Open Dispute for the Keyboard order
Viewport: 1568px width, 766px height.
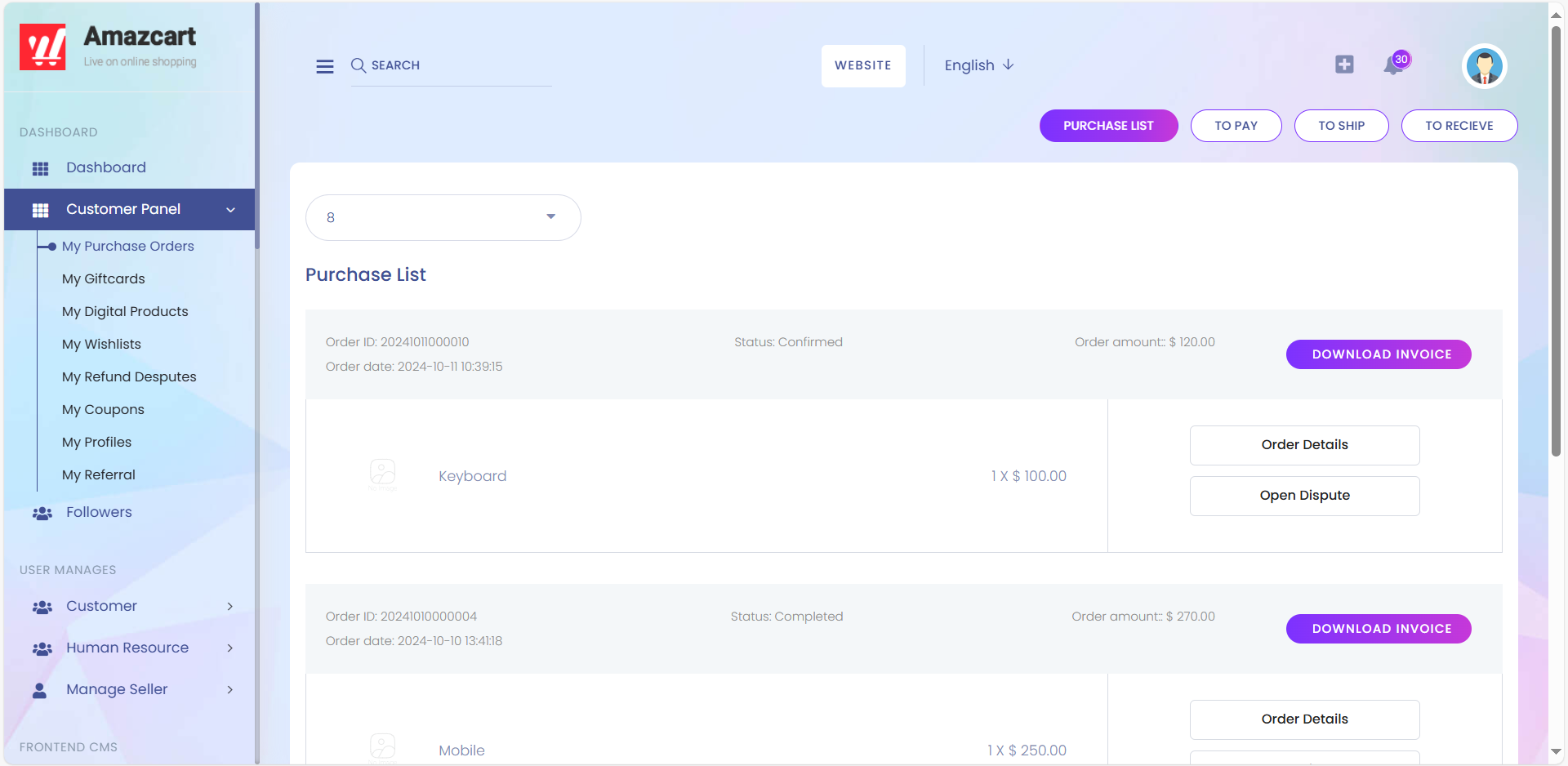[1304, 496]
